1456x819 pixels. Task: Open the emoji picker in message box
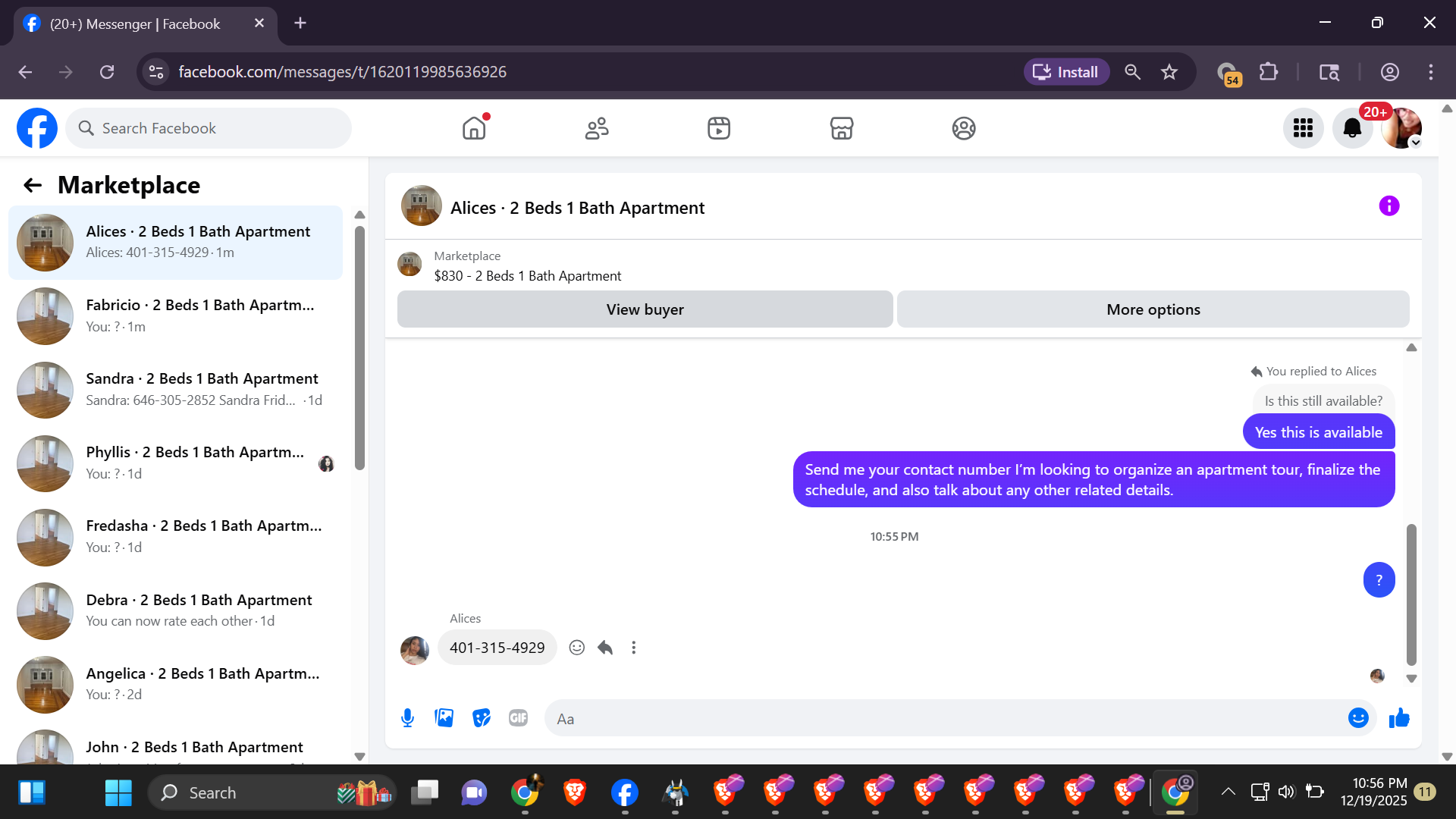point(1357,717)
